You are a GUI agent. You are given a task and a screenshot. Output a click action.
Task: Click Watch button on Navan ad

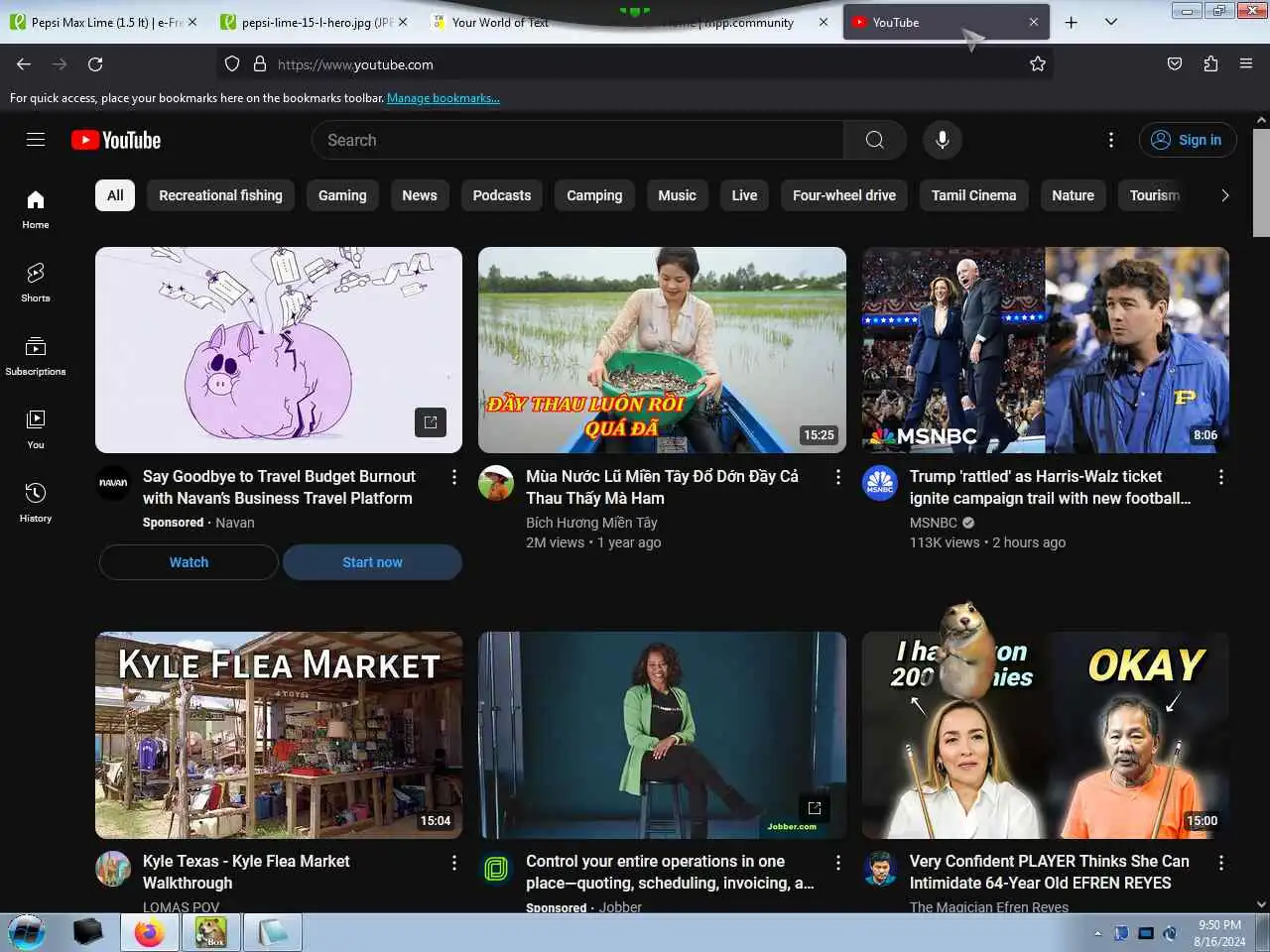point(189,562)
